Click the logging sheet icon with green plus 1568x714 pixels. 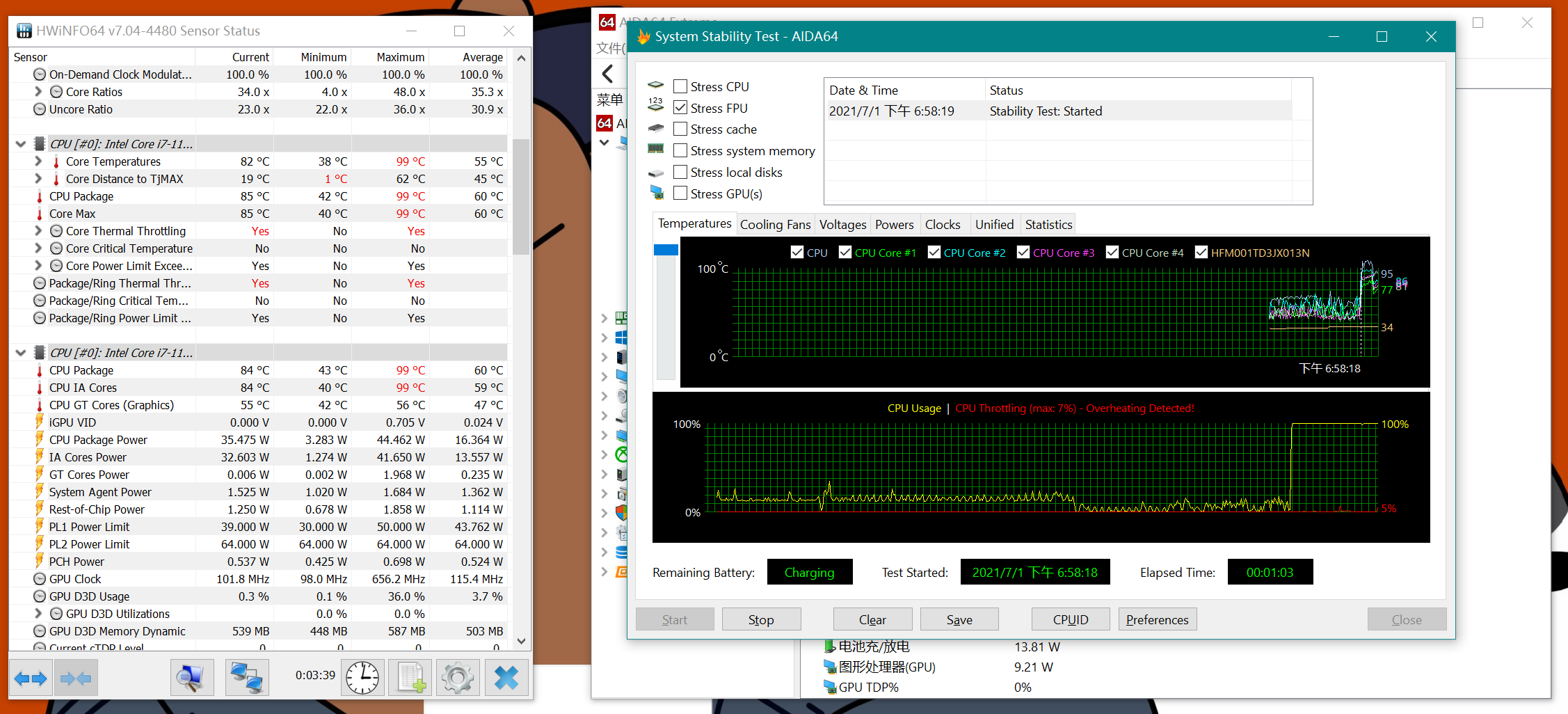(x=410, y=678)
